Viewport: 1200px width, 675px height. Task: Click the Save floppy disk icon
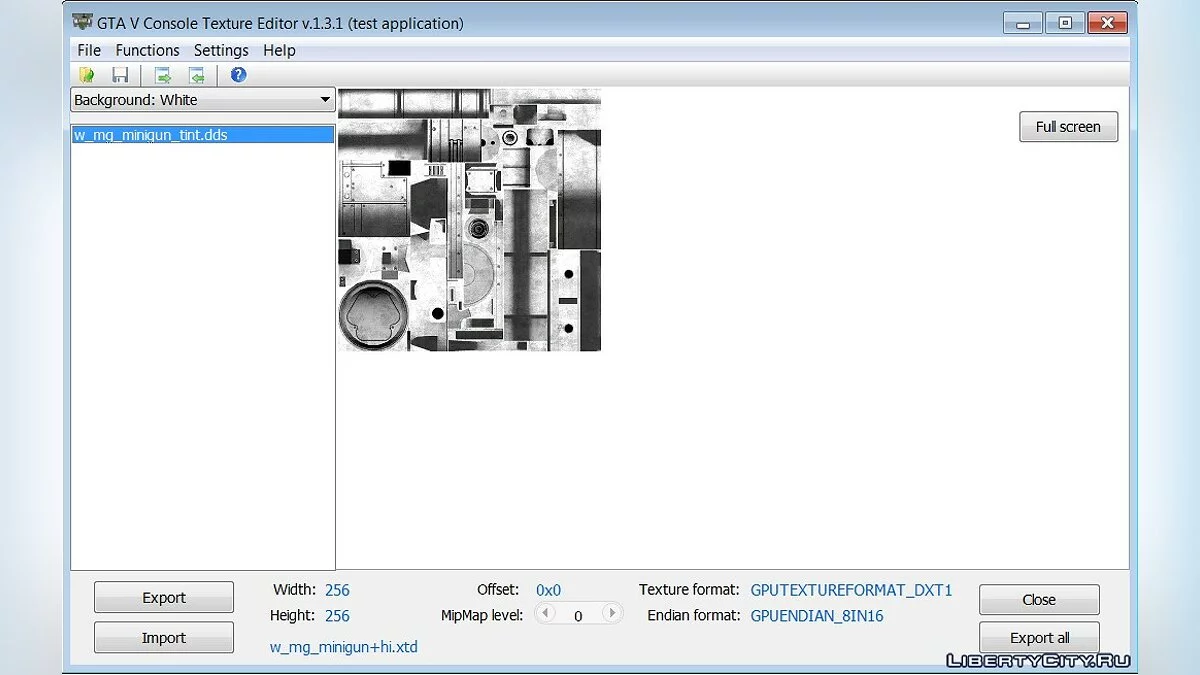[120, 75]
